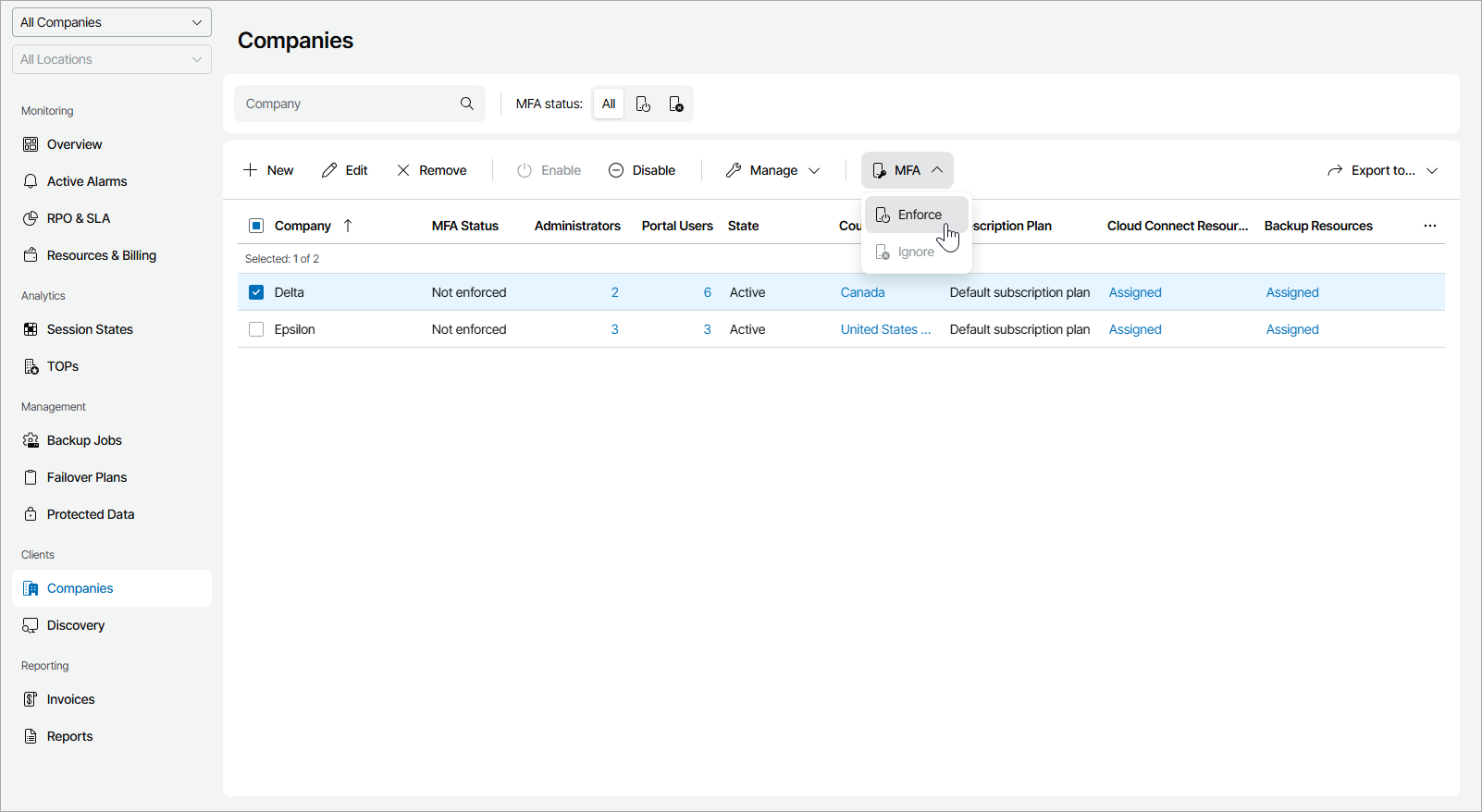Click the Discovery icon in sidebar

31,625
